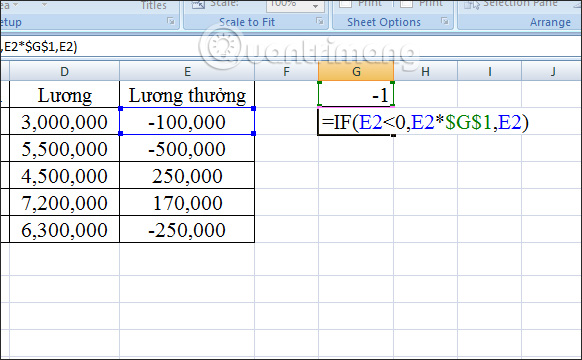The height and width of the screenshot is (360, 582).
Task: Select column E header
Action: pyautogui.click(x=187, y=71)
